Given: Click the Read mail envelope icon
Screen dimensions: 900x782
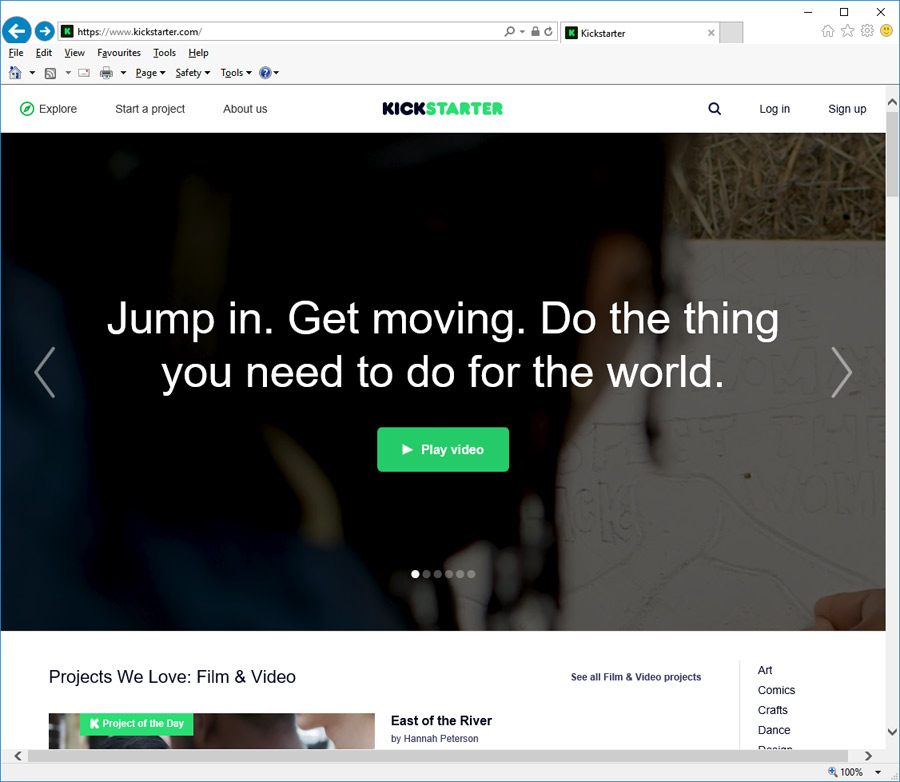Looking at the screenshot, I should (x=84, y=73).
